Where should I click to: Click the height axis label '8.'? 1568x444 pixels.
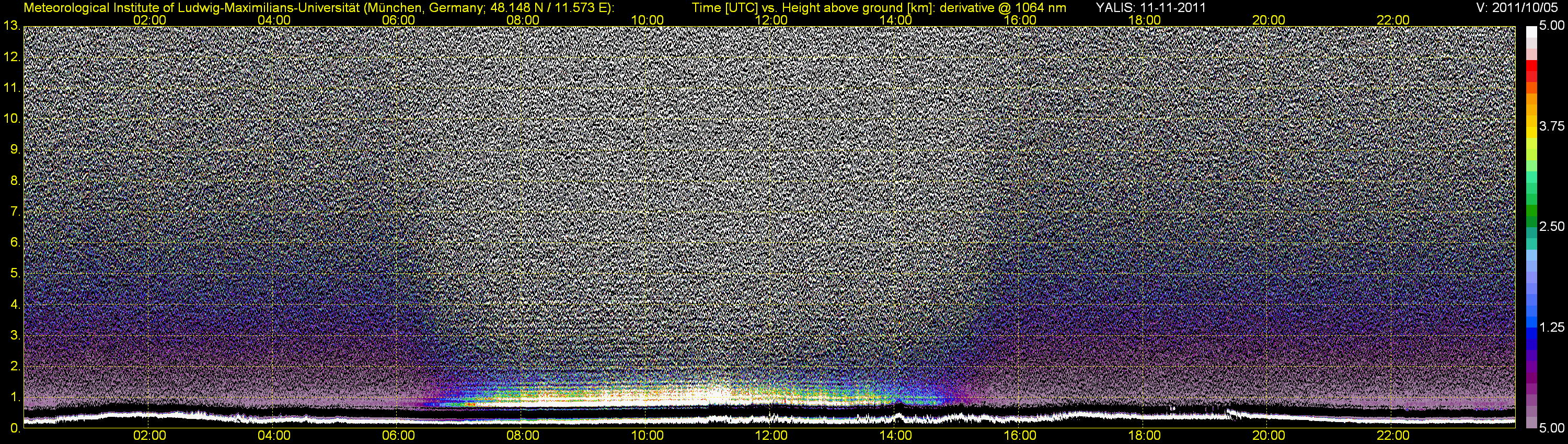15,180
